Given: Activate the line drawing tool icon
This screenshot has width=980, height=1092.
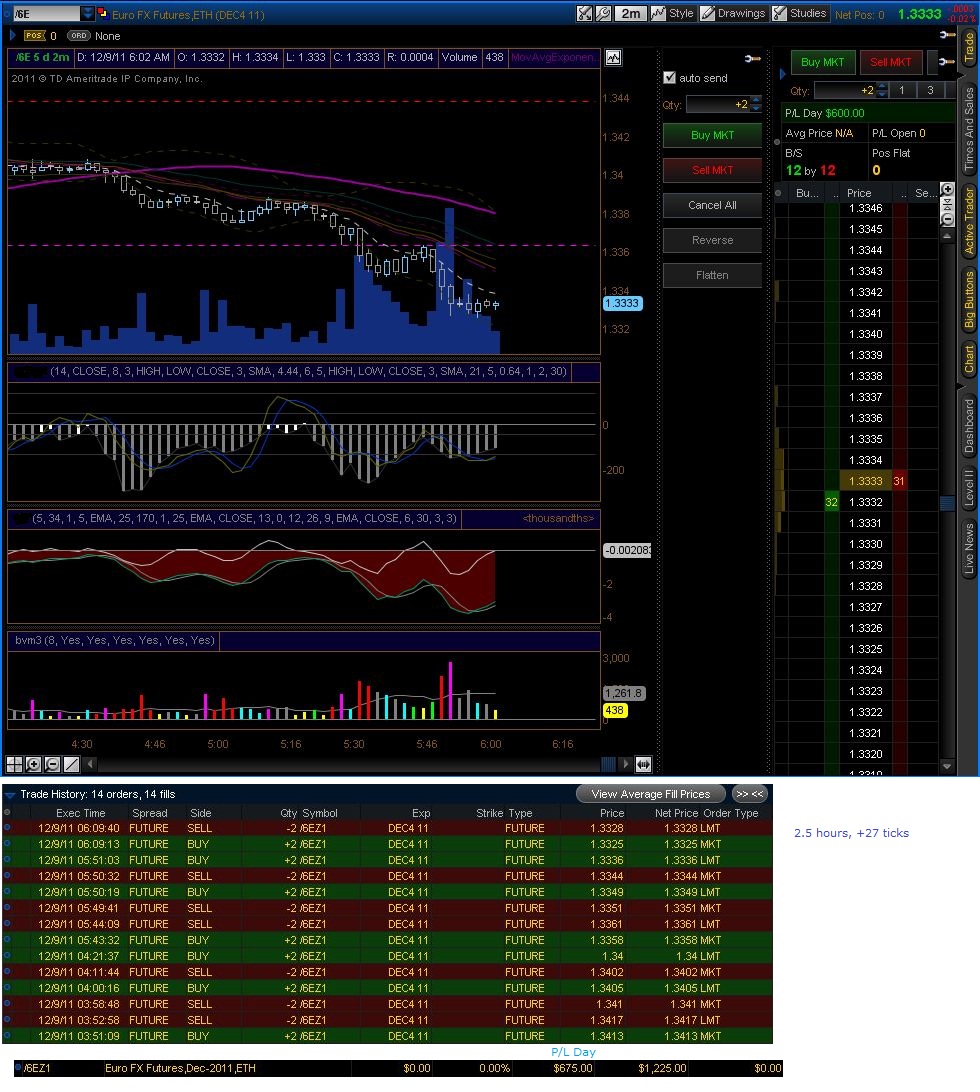Looking at the screenshot, I should 71,764.
